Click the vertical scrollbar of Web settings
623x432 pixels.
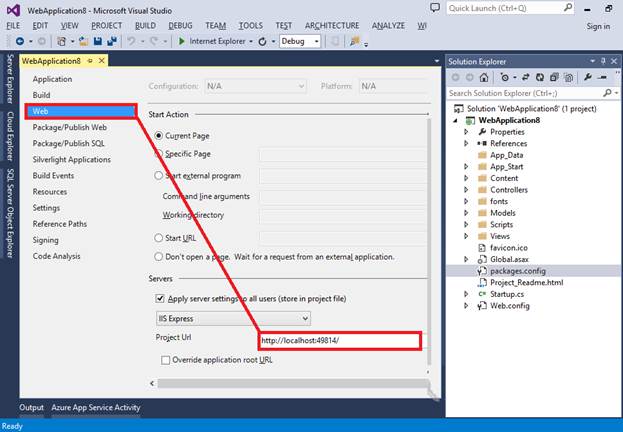point(428,242)
